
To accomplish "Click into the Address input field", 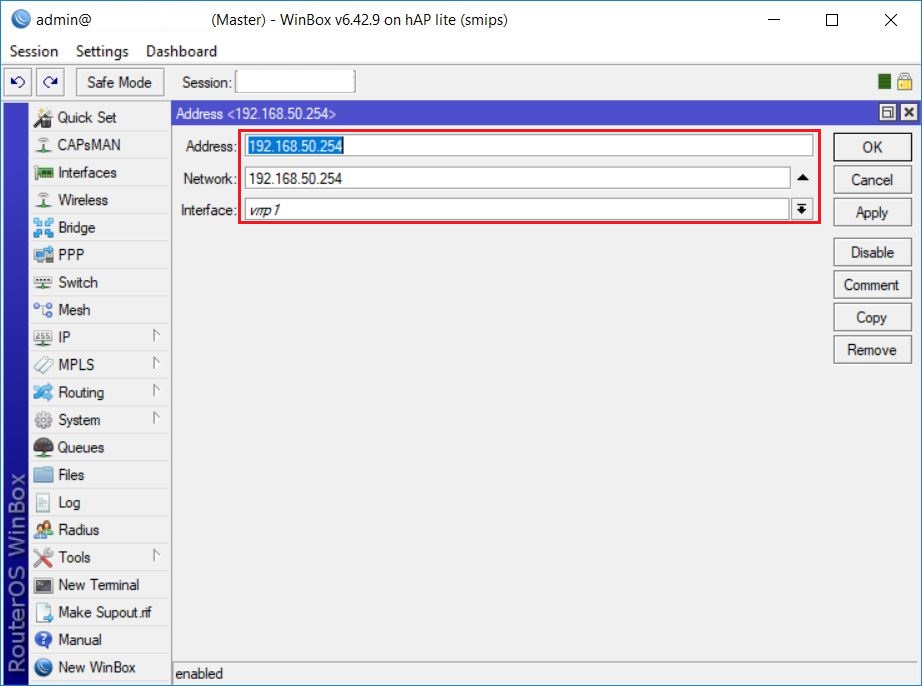I will pos(529,146).
